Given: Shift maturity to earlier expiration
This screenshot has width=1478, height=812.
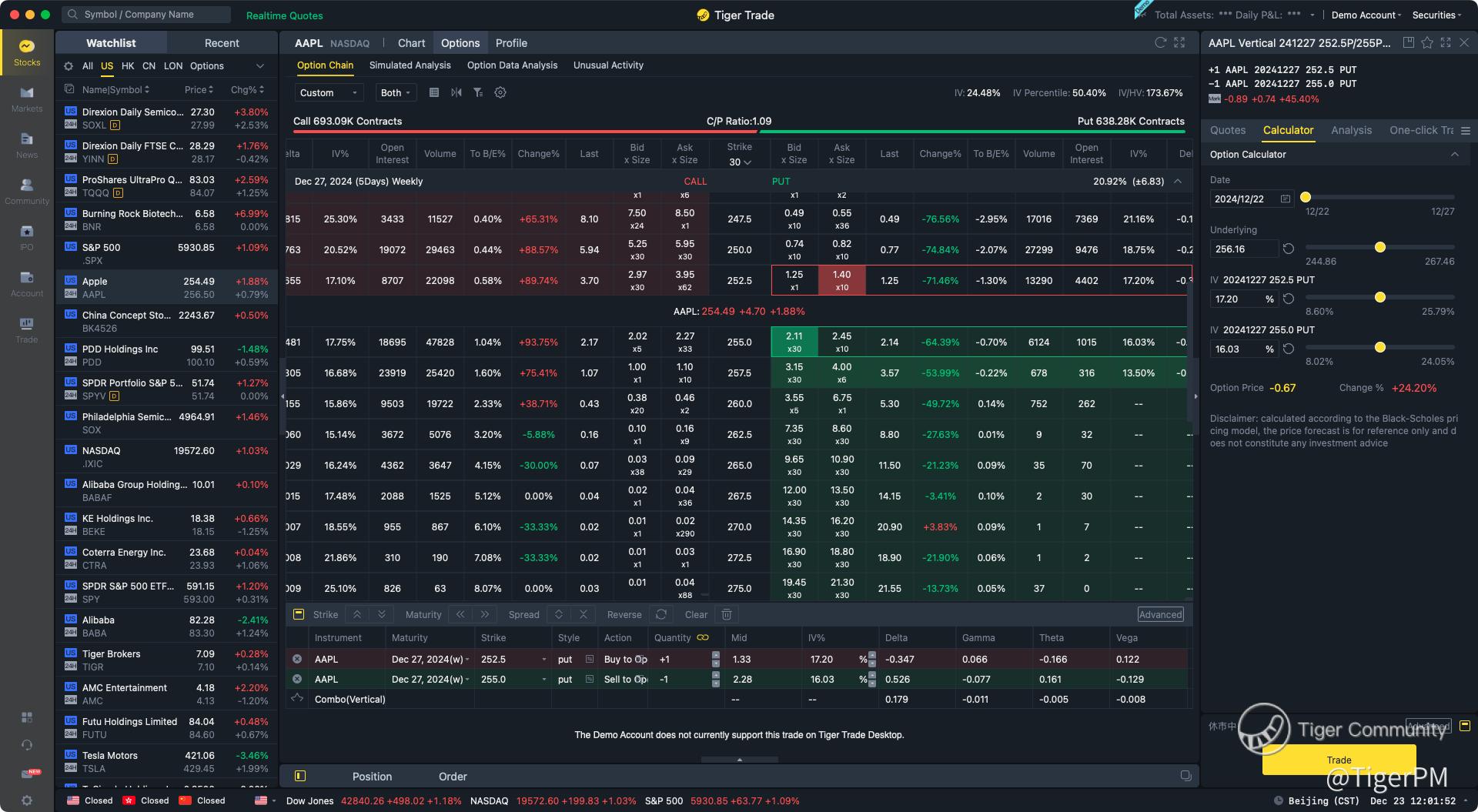Looking at the screenshot, I should (460, 614).
